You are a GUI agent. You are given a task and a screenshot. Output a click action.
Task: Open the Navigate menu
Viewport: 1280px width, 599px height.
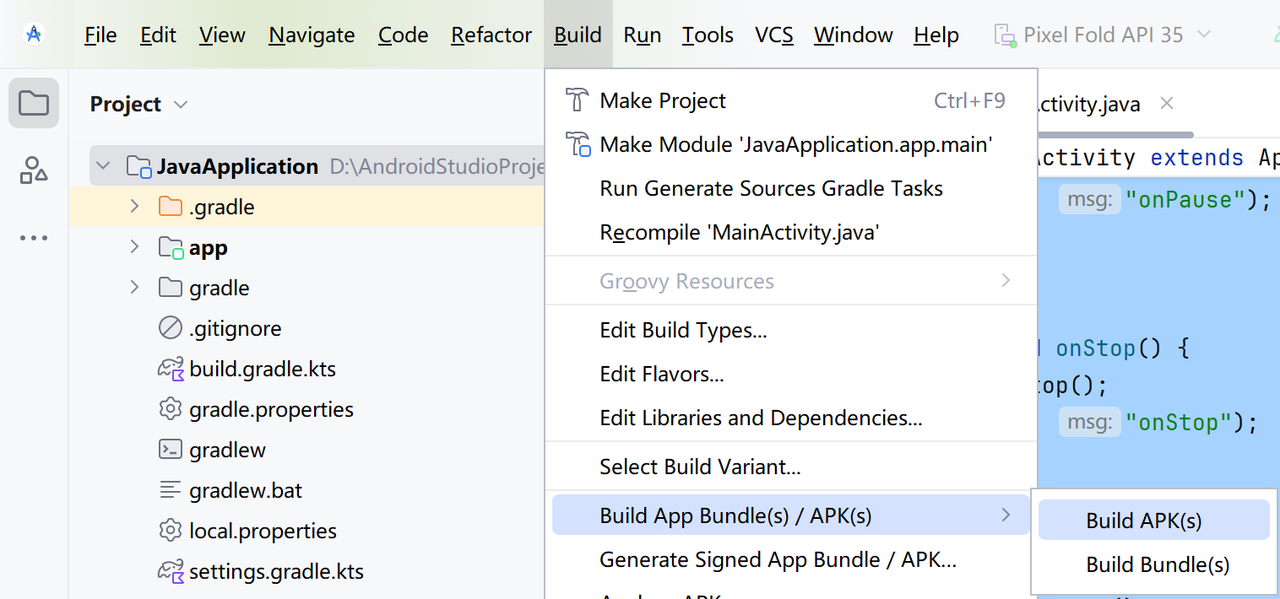[312, 35]
